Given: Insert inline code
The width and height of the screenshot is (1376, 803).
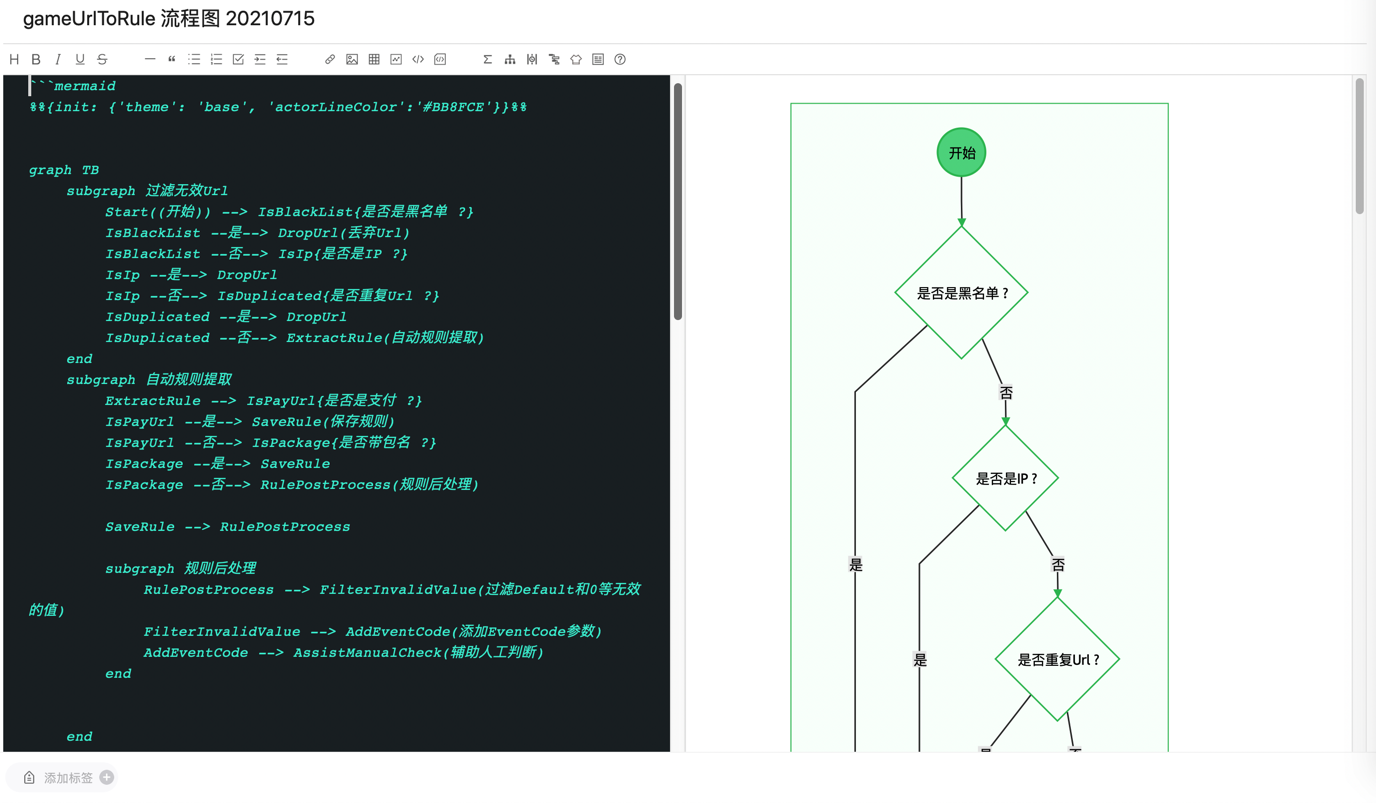Looking at the screenshot, I should click(x=418, y=60).
